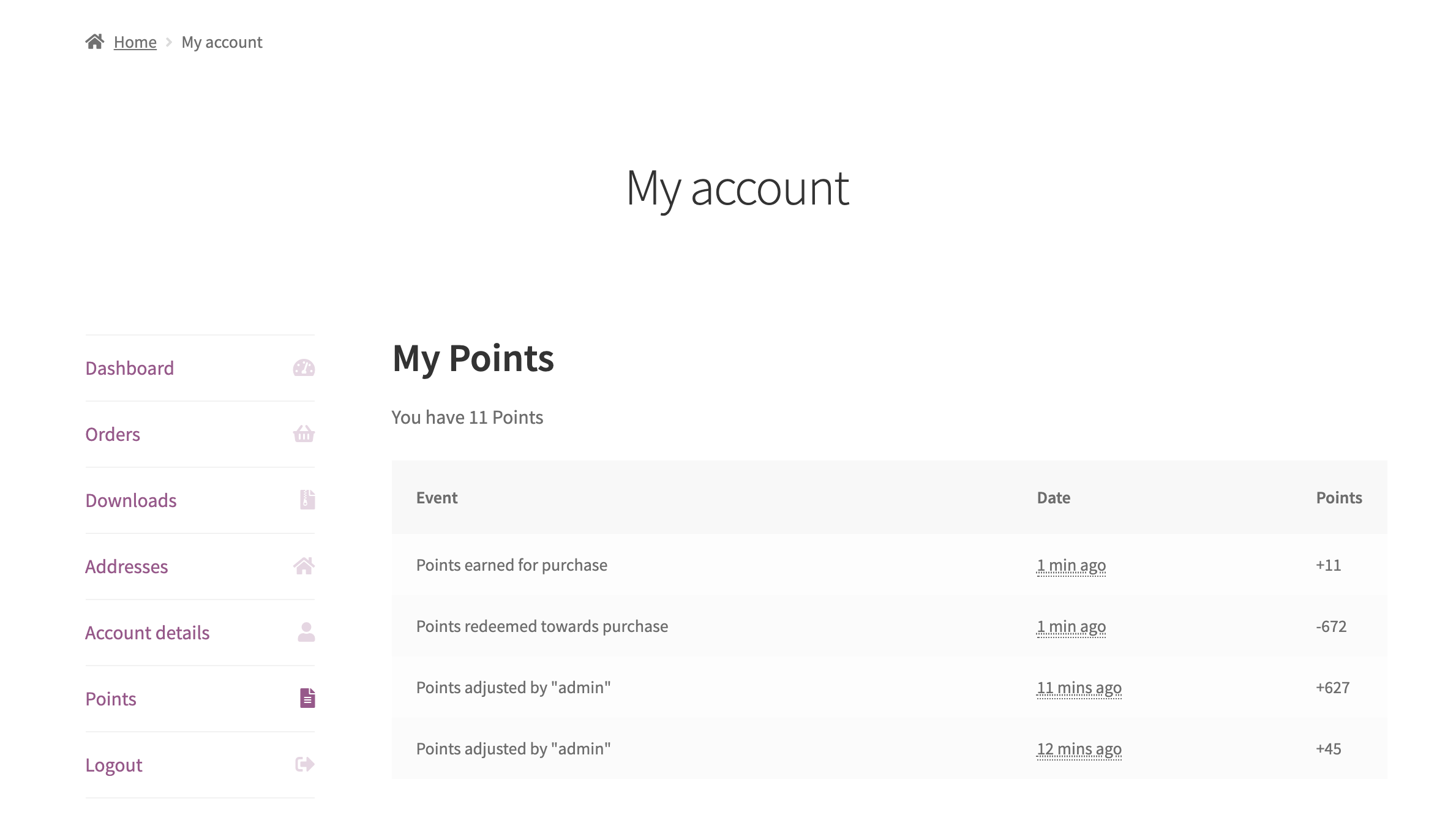Click '1 min ago' next to points earned

[1071, 565]
